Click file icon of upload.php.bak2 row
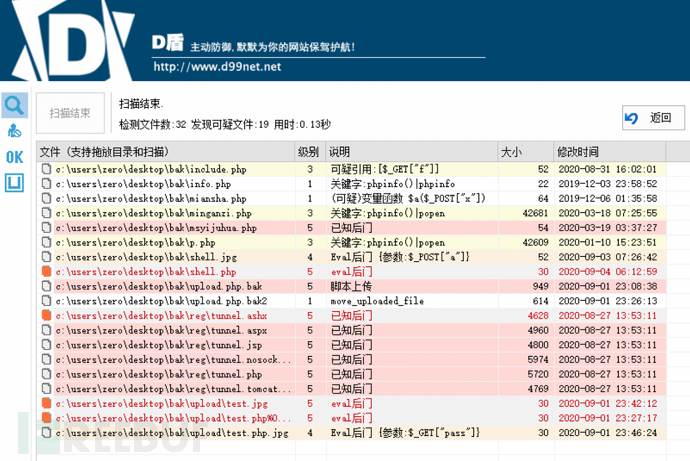 coord(46,301)
